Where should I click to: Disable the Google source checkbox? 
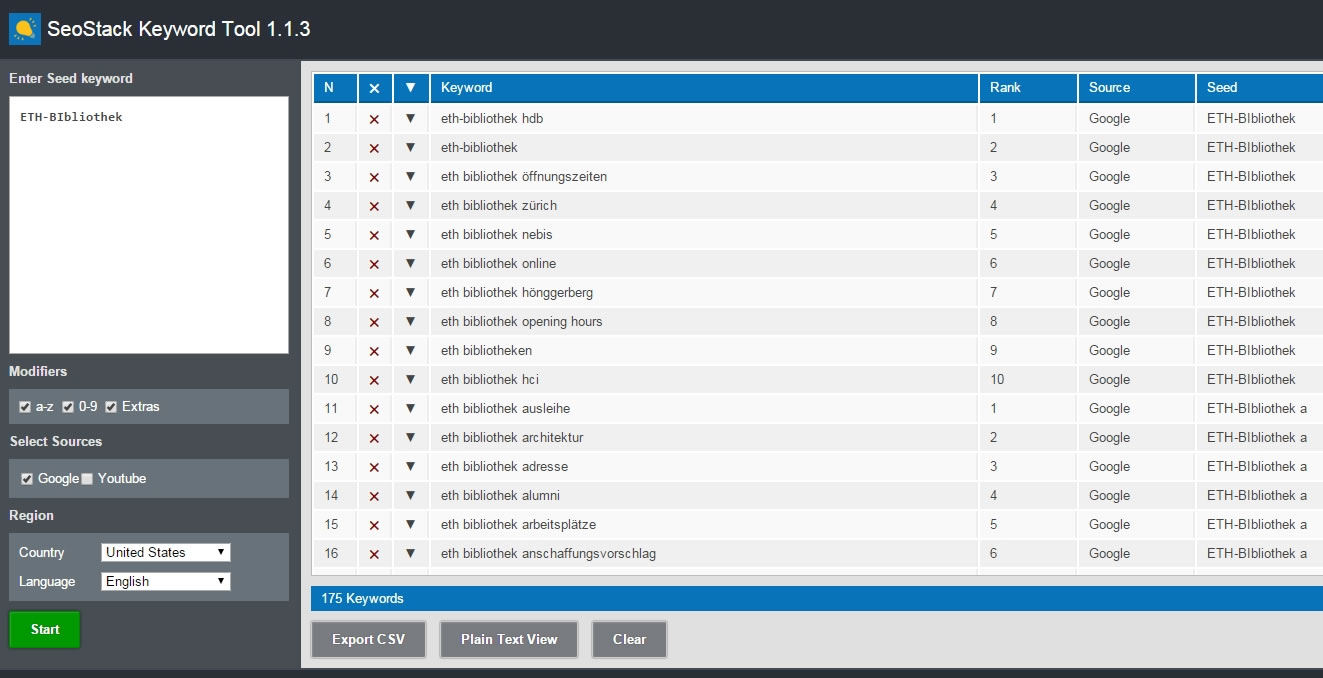pyautogui.click(x=27, y=479)
